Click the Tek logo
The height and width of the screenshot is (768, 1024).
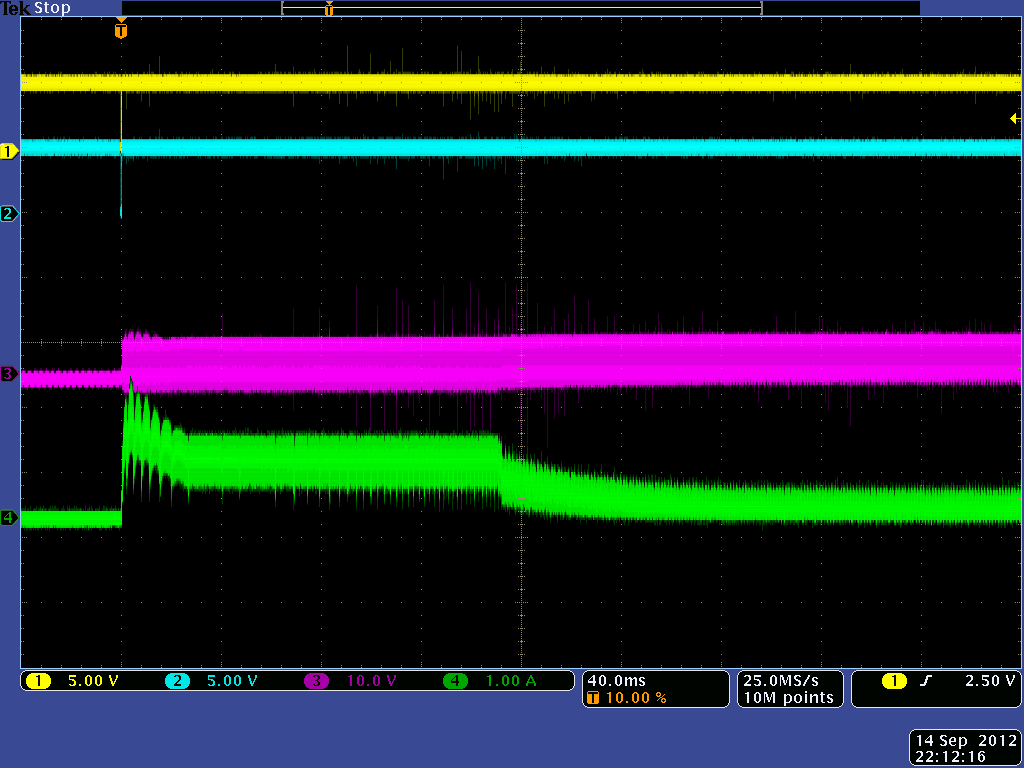[16, 8]
